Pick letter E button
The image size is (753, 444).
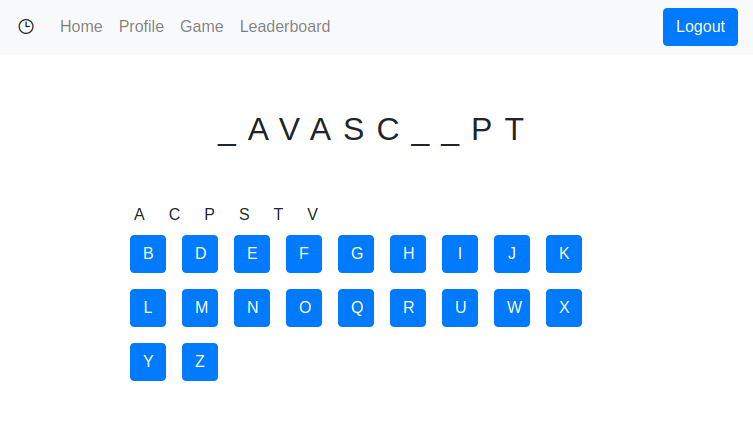point(252,254)
